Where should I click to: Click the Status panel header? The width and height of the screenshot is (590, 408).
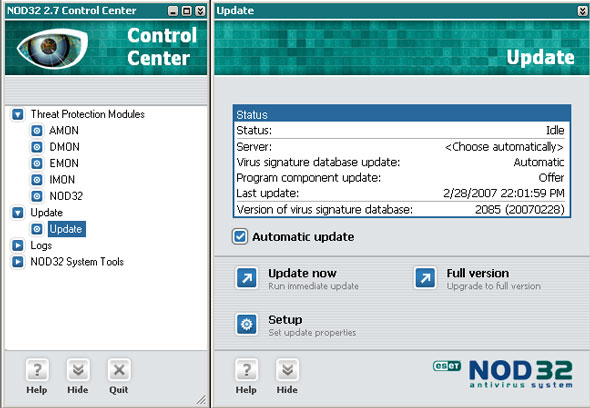(401, 114)
